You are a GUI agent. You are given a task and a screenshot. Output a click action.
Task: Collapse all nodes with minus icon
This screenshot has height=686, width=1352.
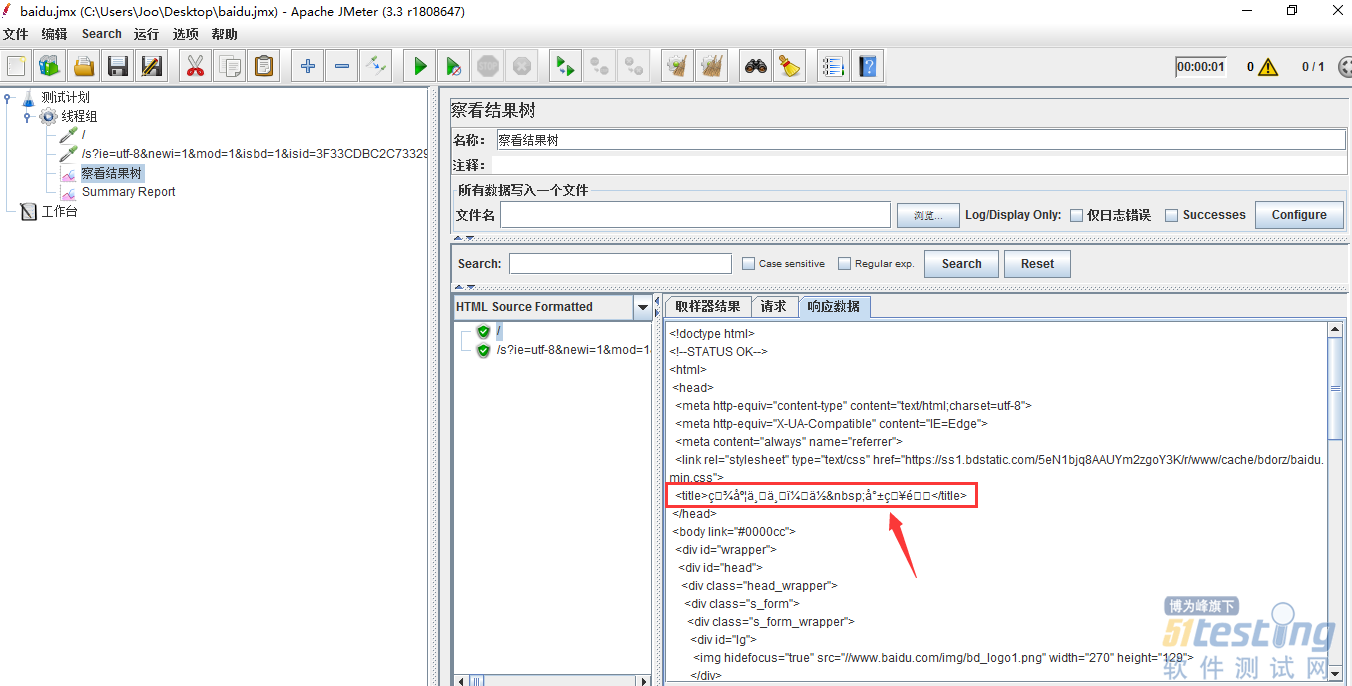(342, 67)
